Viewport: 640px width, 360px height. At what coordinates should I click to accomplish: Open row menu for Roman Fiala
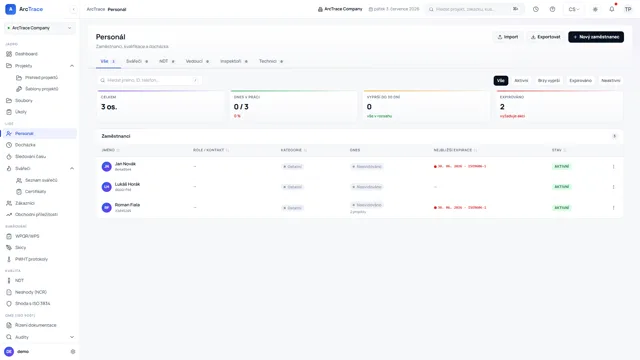(613, 208)
